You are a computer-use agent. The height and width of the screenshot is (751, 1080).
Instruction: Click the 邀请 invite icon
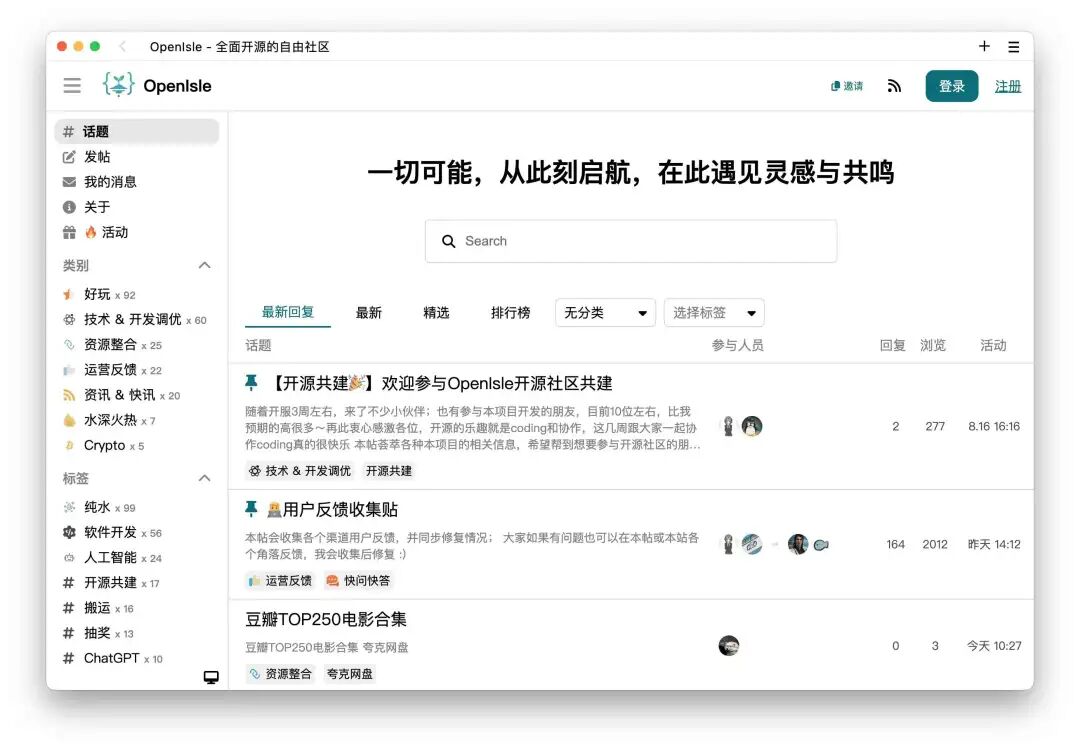pyautogui.click(x=847, y=86)
